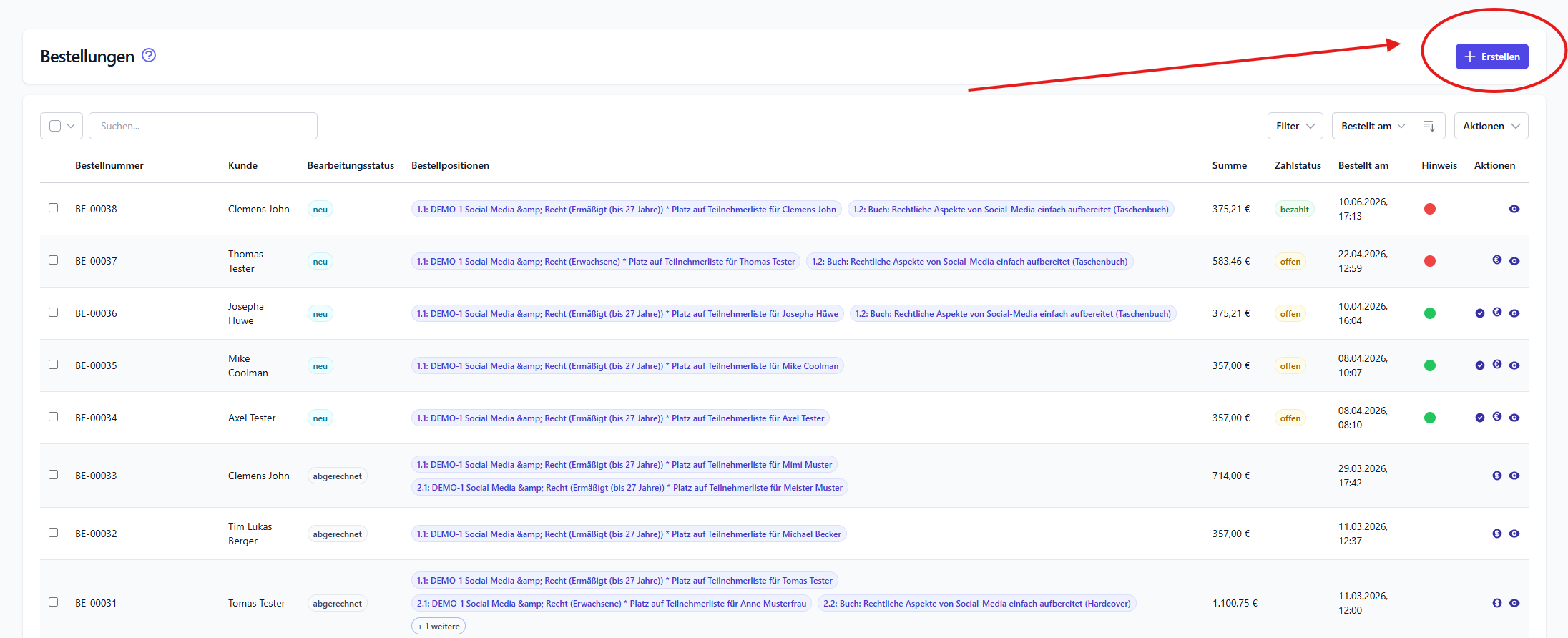1568x638 pixels.
Task: Show more positions via '+ 1 weitere'
Action: (438, 627)
